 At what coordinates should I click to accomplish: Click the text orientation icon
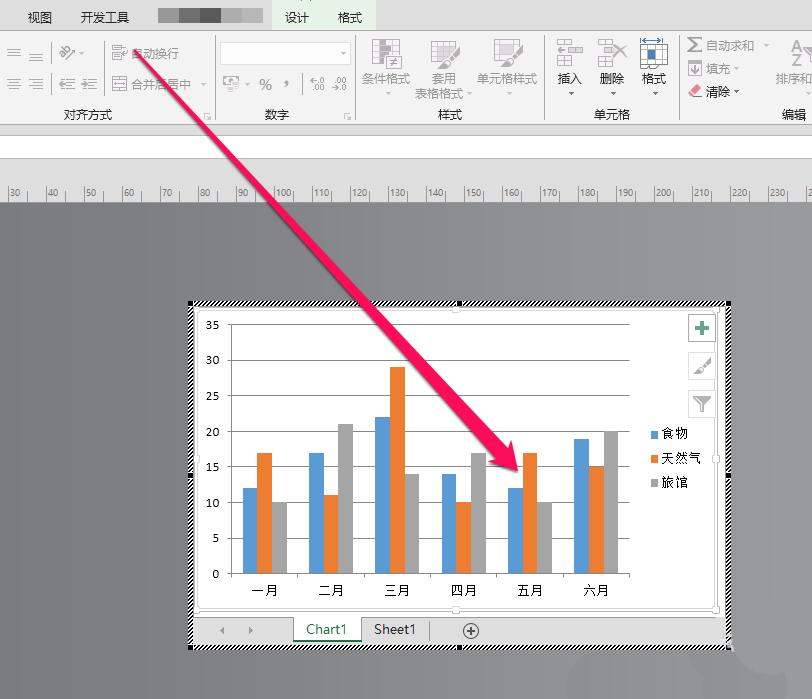point(67,52)
